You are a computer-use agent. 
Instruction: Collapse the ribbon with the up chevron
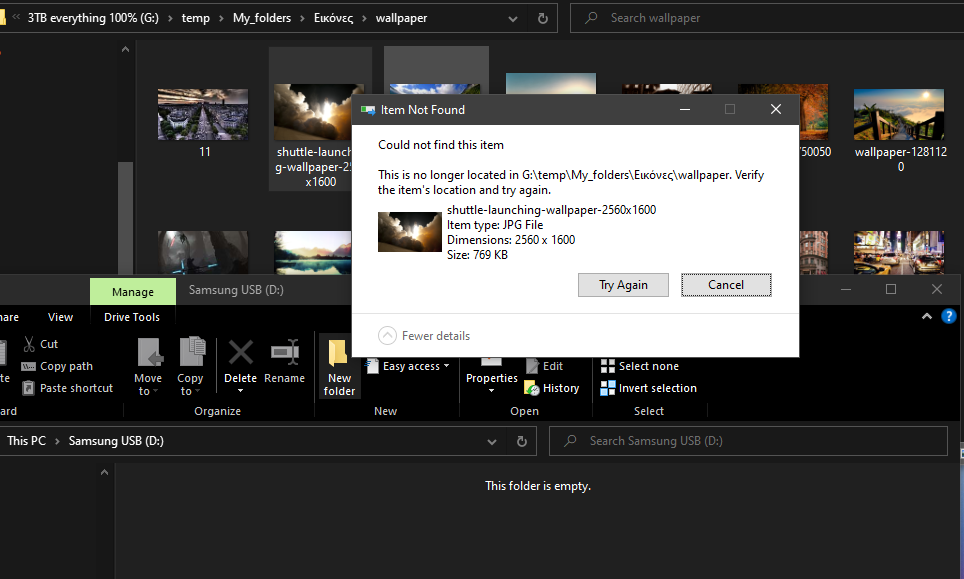tap(926, 317)
